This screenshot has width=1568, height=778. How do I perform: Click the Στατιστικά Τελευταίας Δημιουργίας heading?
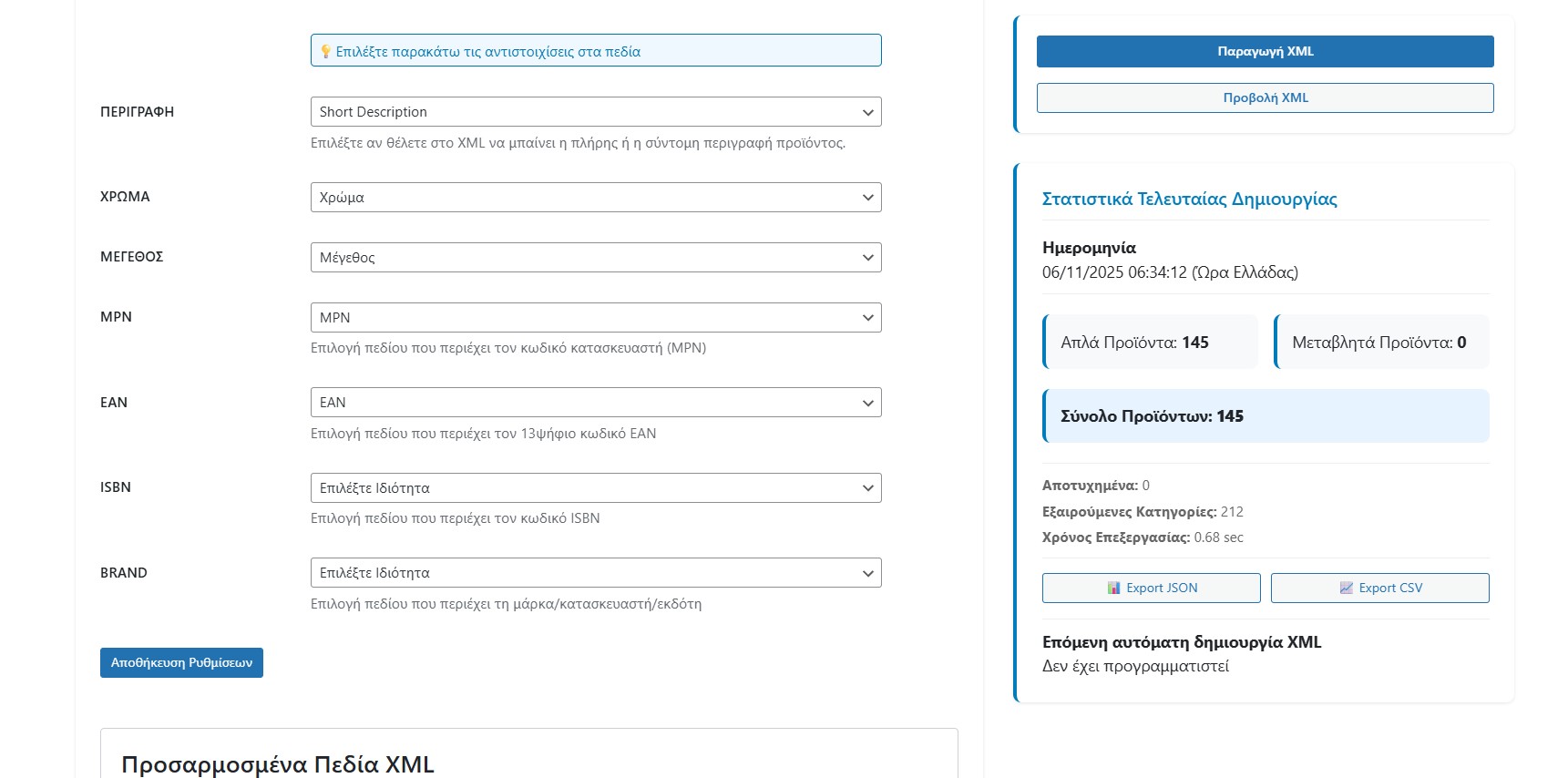(1189, 200)
